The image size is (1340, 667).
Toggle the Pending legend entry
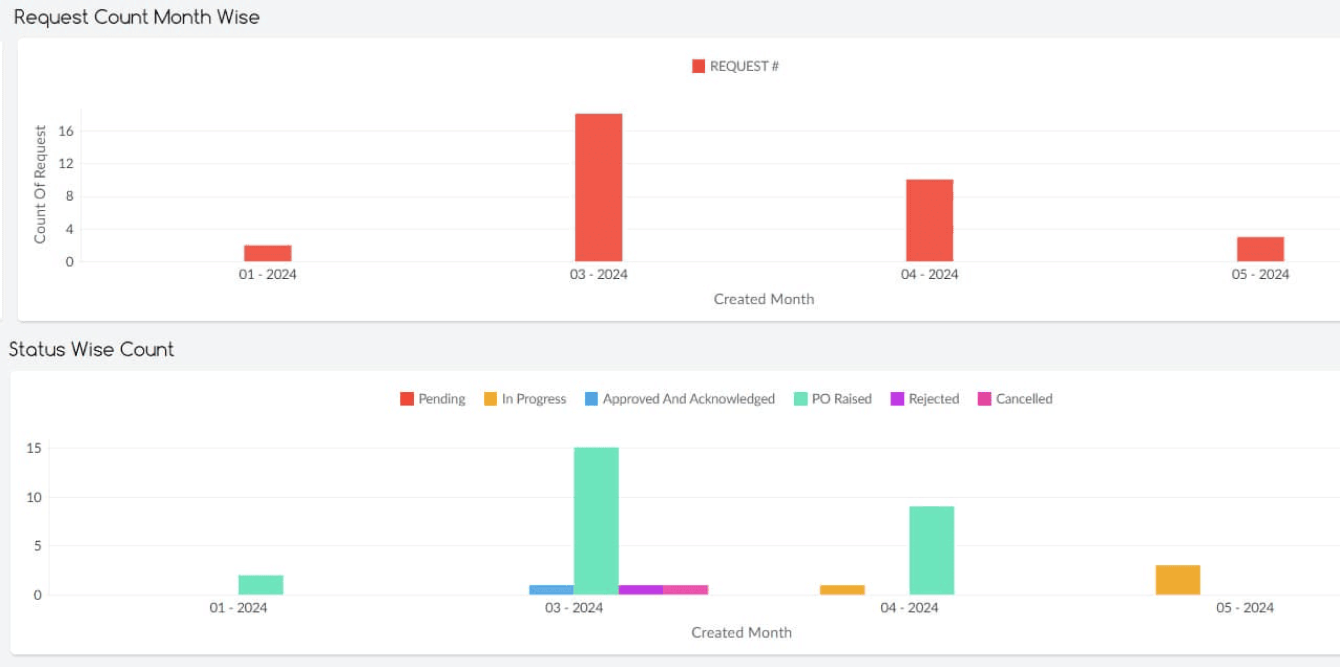click(432, 399)
